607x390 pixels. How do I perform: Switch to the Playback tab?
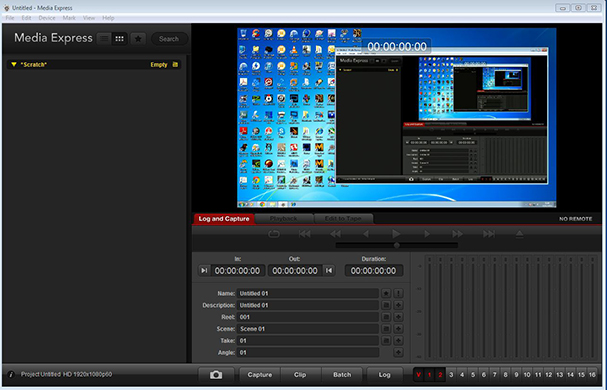284,219
